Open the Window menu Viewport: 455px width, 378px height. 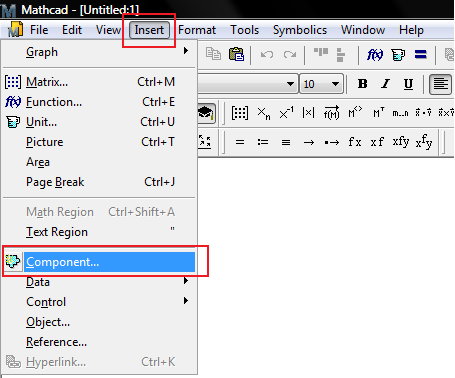click(x=363, y=30)
